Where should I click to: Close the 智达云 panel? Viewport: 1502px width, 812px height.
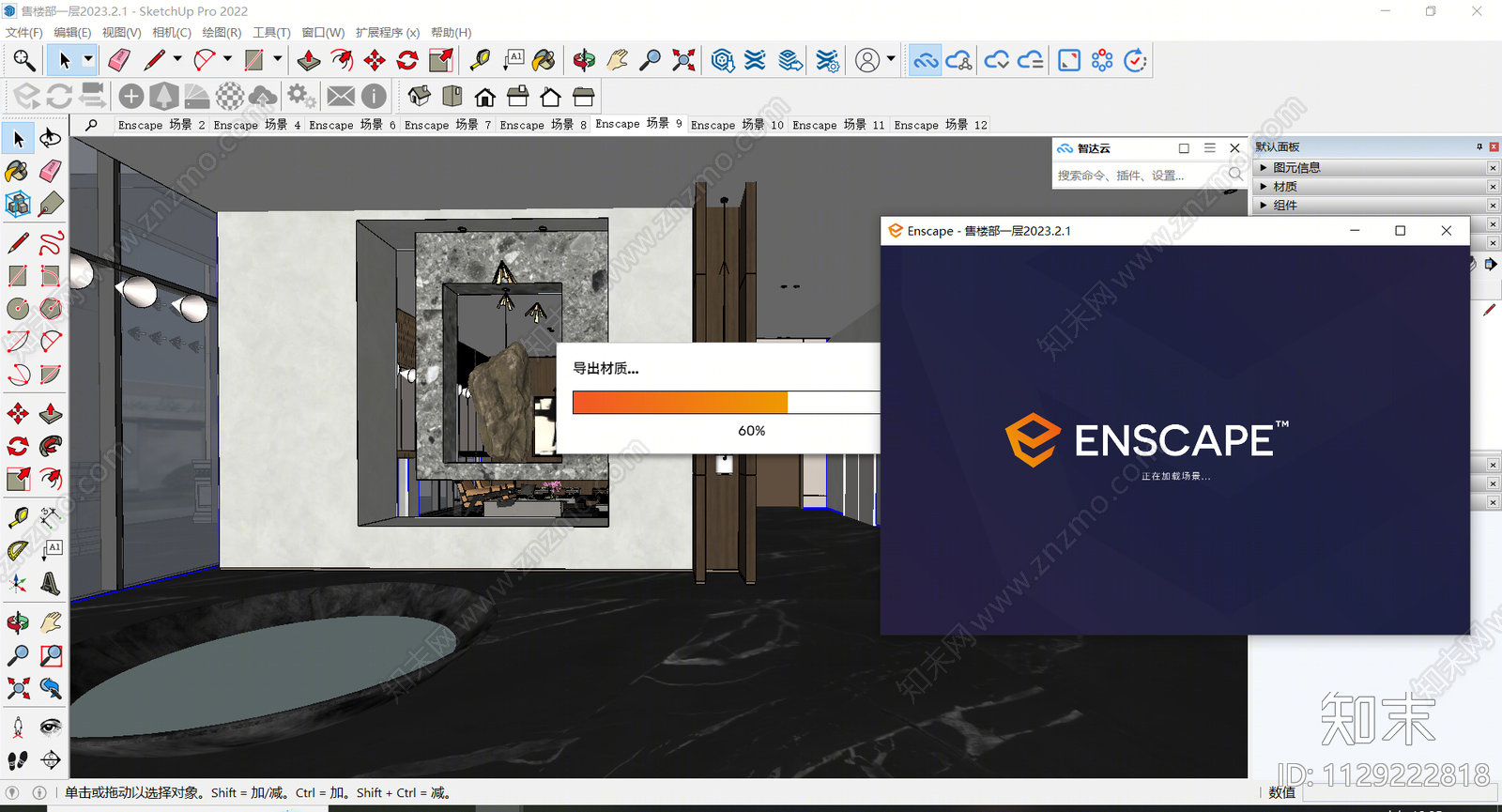click(1235, 148)
